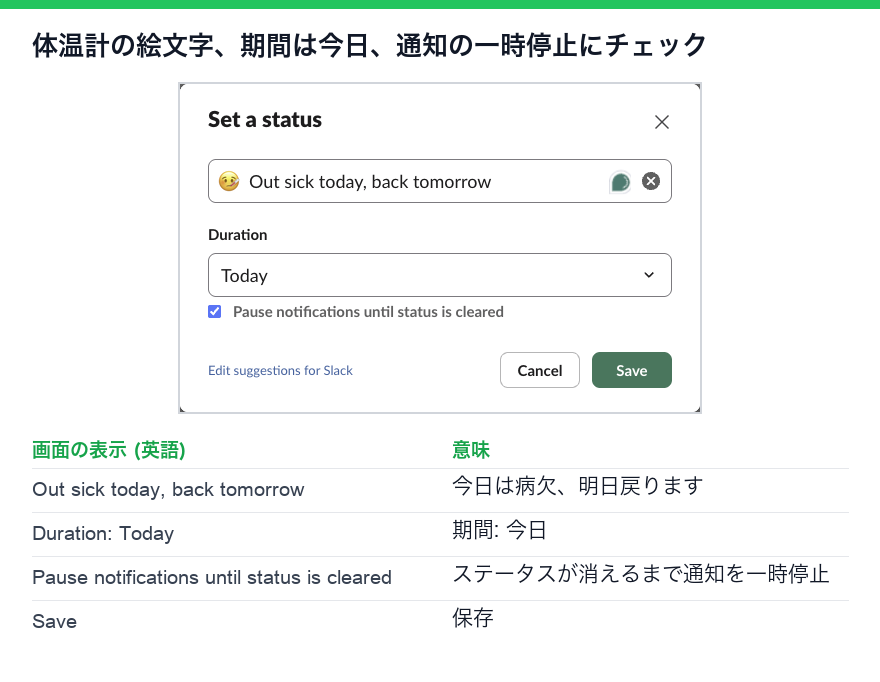Open Edit suggestions for Slack link

click(280, 370)
